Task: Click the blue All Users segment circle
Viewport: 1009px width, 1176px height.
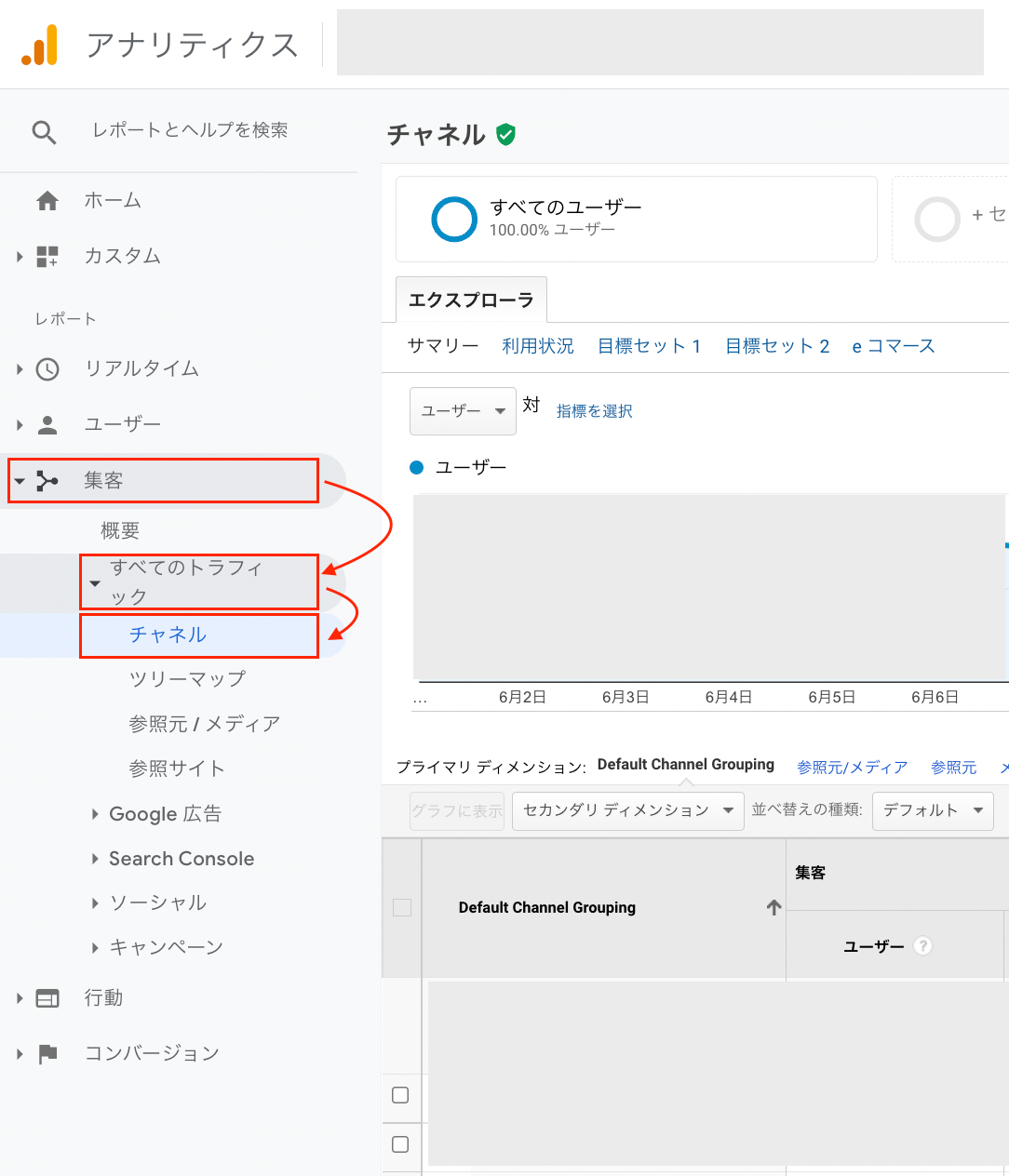Action: coord(454,220)
